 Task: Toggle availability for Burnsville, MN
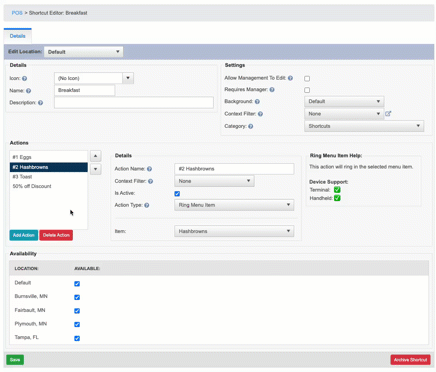77,297
